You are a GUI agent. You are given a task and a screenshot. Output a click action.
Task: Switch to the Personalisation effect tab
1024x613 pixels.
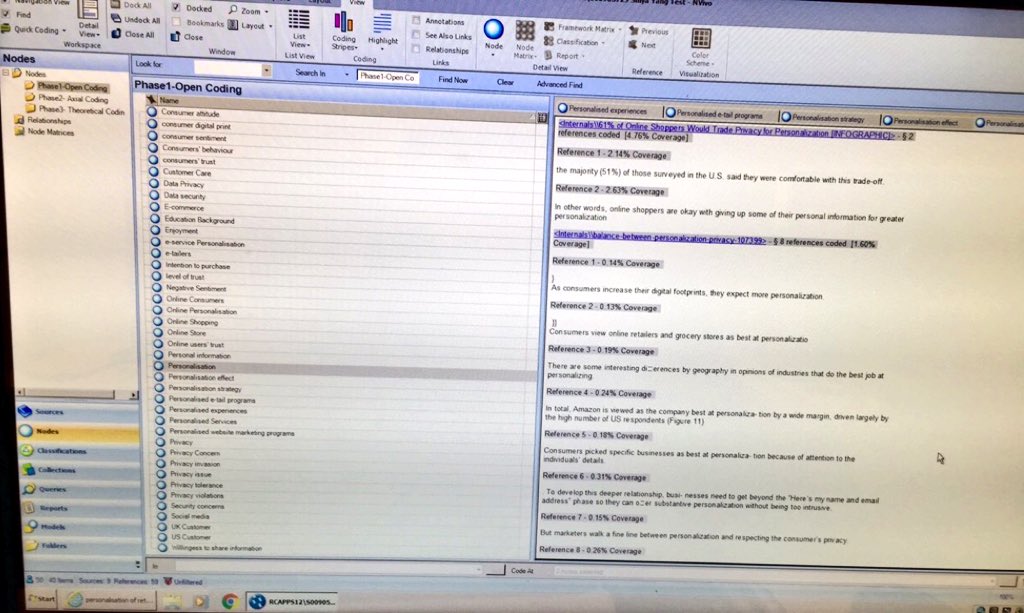tap(920, 121)
